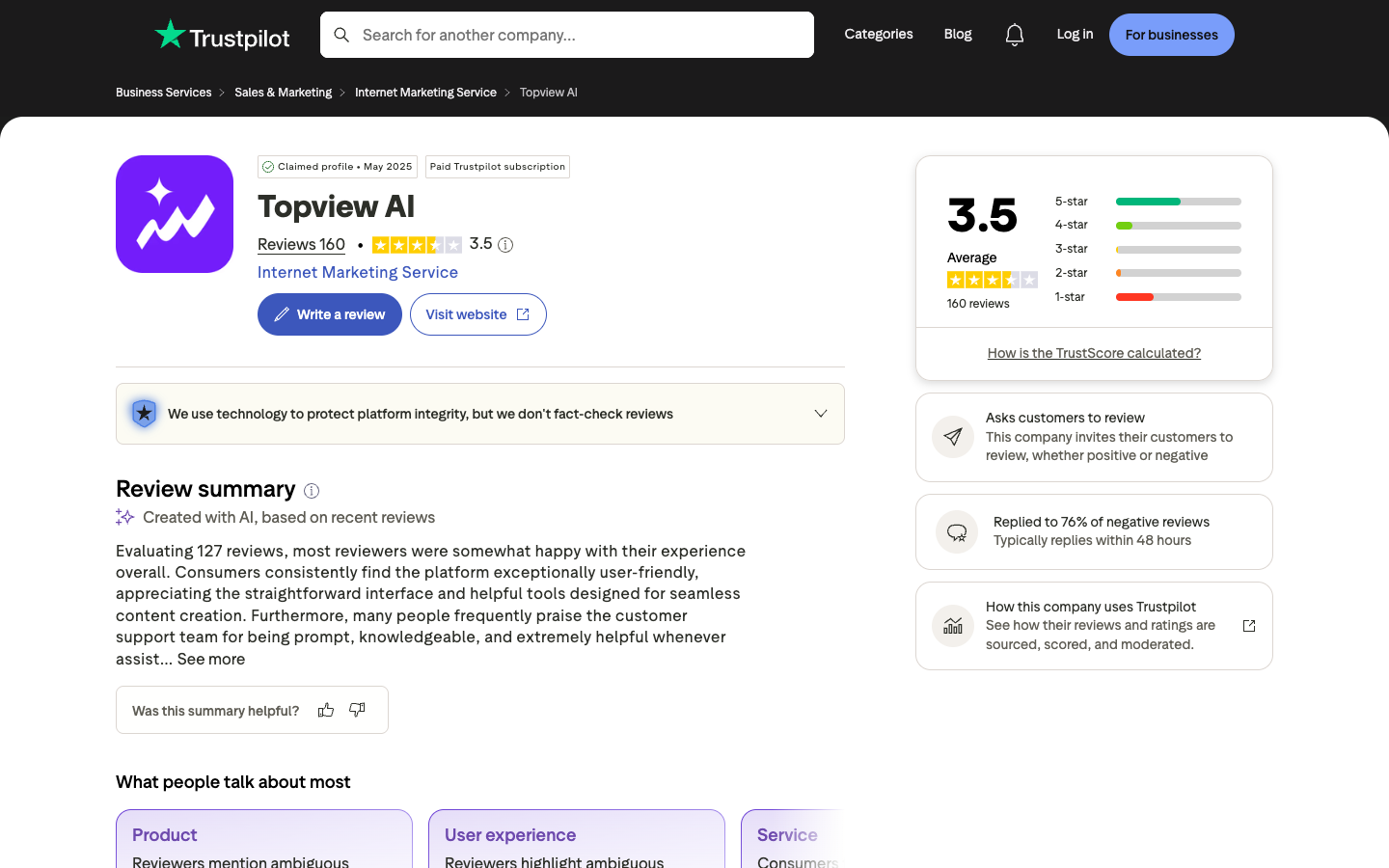Open Internet Marketing Service category link
The width and height of the screenshot is (1389, 868).
pyautogui.click(x=358, y=272)
